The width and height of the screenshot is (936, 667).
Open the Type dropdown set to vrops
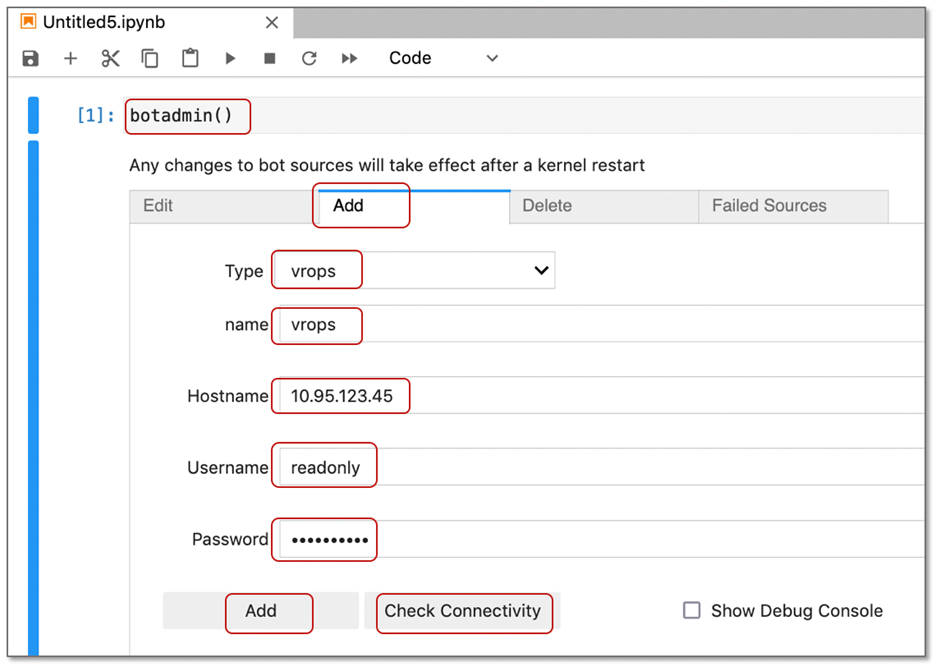coord(413,270)
